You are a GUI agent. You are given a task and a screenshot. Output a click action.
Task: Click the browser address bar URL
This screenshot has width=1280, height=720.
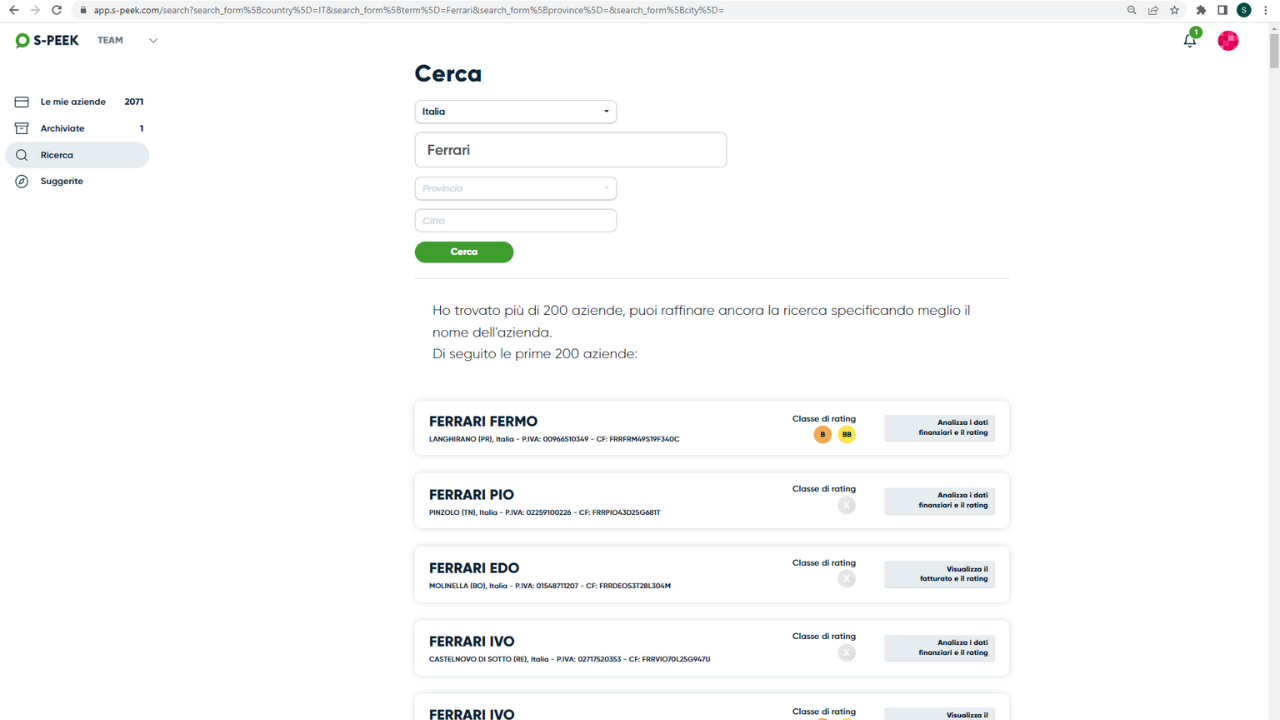pos(409,10)
